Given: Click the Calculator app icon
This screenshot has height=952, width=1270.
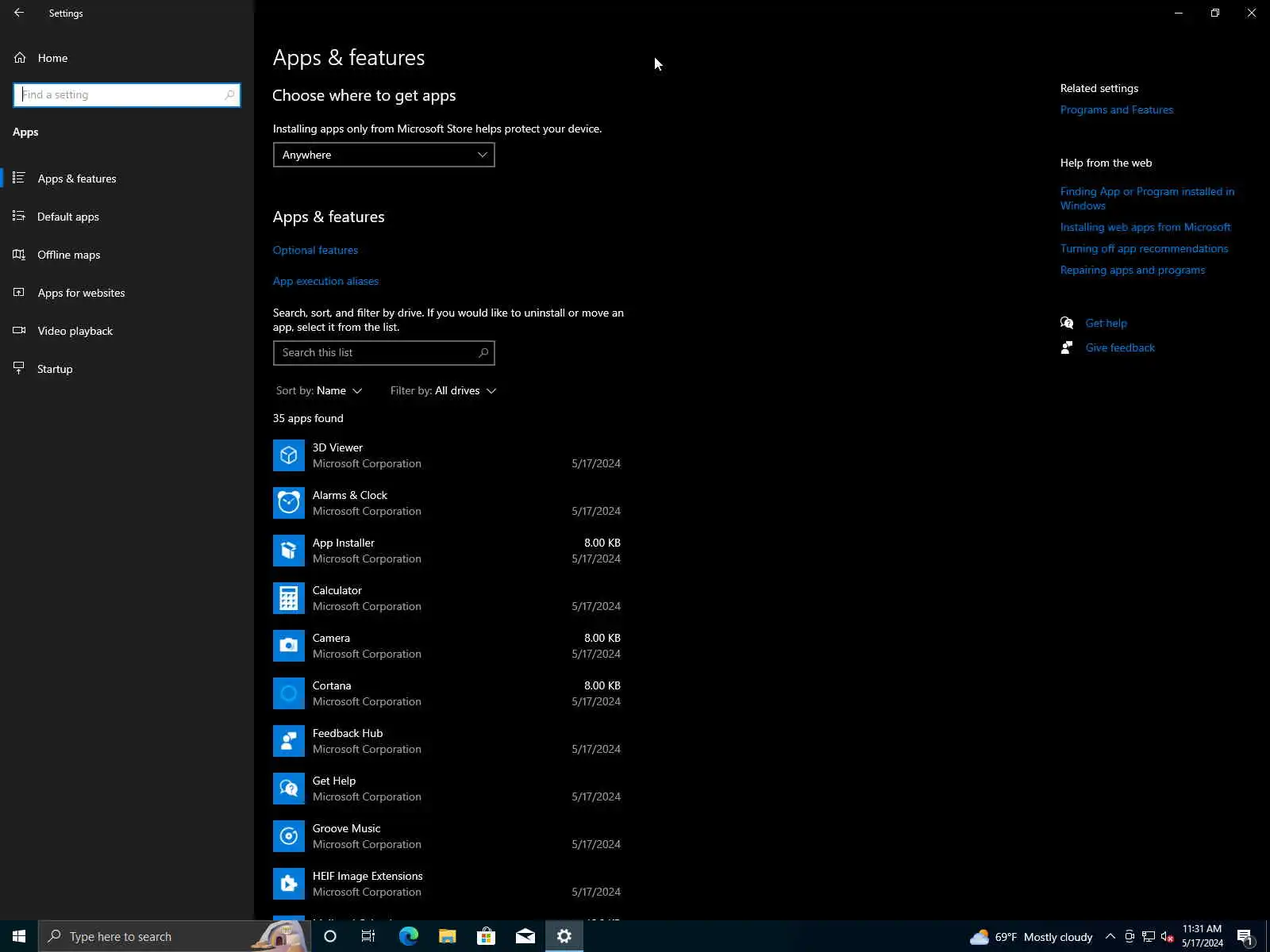Looking at the screenshot, I should [x=289, y=598].
